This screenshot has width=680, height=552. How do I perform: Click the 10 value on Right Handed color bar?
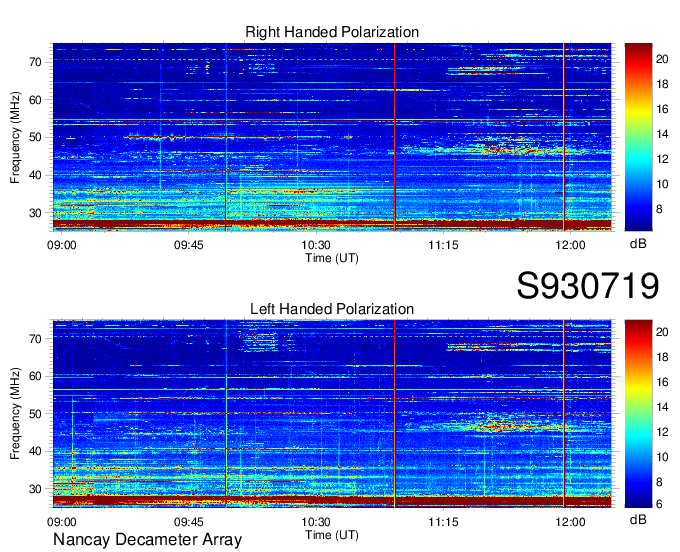tap(662, 184)
